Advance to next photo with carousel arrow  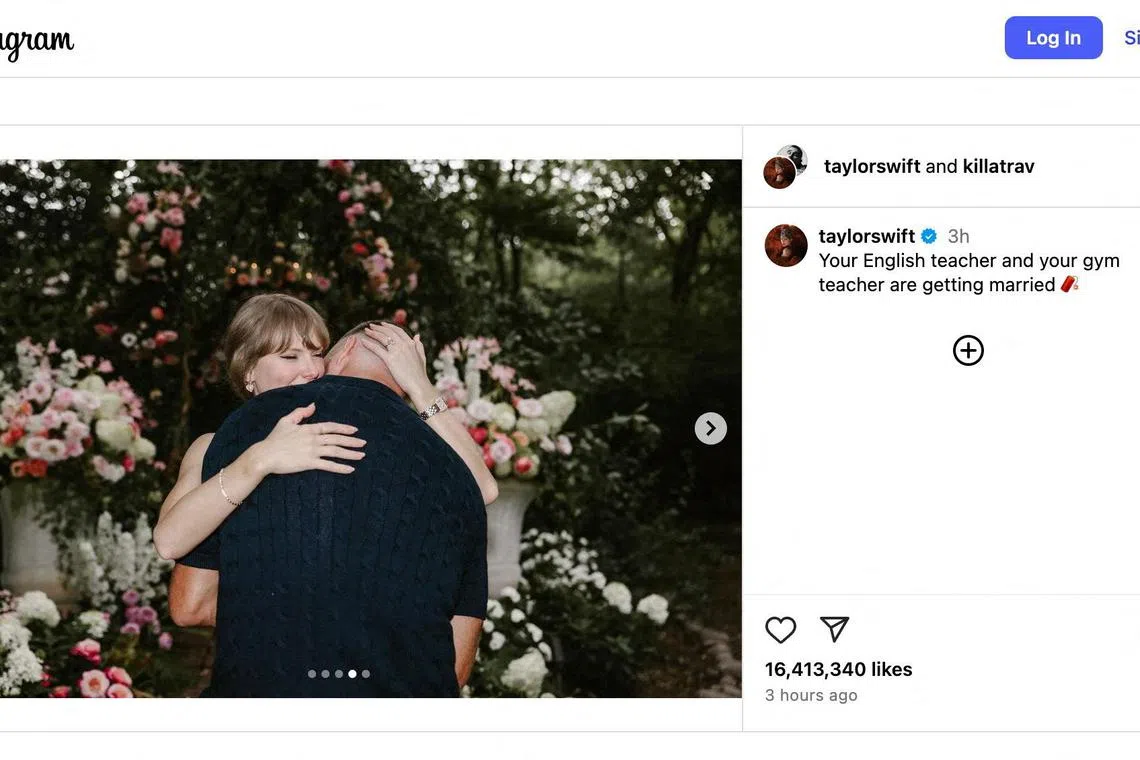[x=710, y=429]
